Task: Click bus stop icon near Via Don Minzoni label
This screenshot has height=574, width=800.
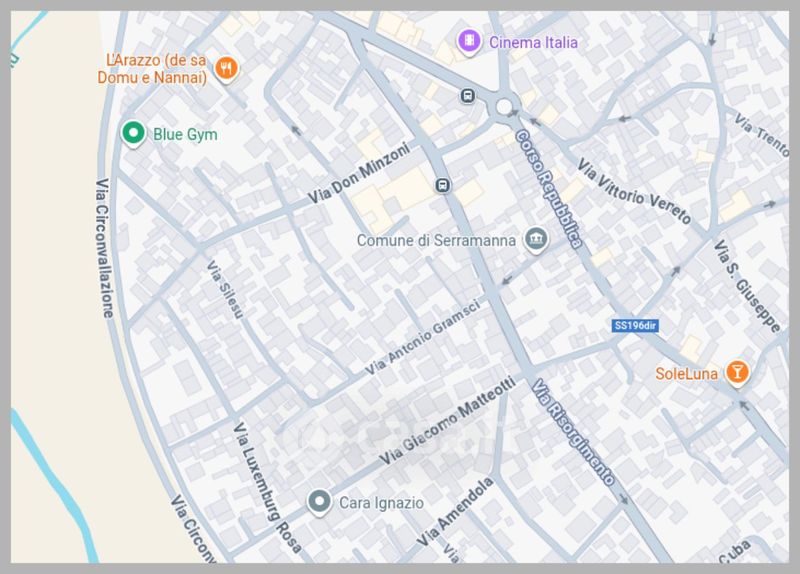Action: pyautogui.click(x=442, y=185)
